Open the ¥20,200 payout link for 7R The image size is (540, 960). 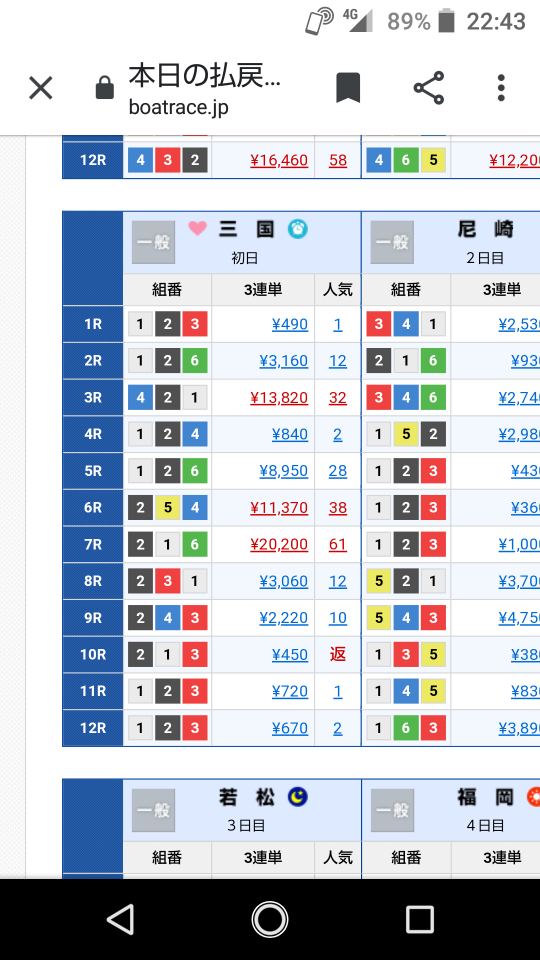(279, 544)
